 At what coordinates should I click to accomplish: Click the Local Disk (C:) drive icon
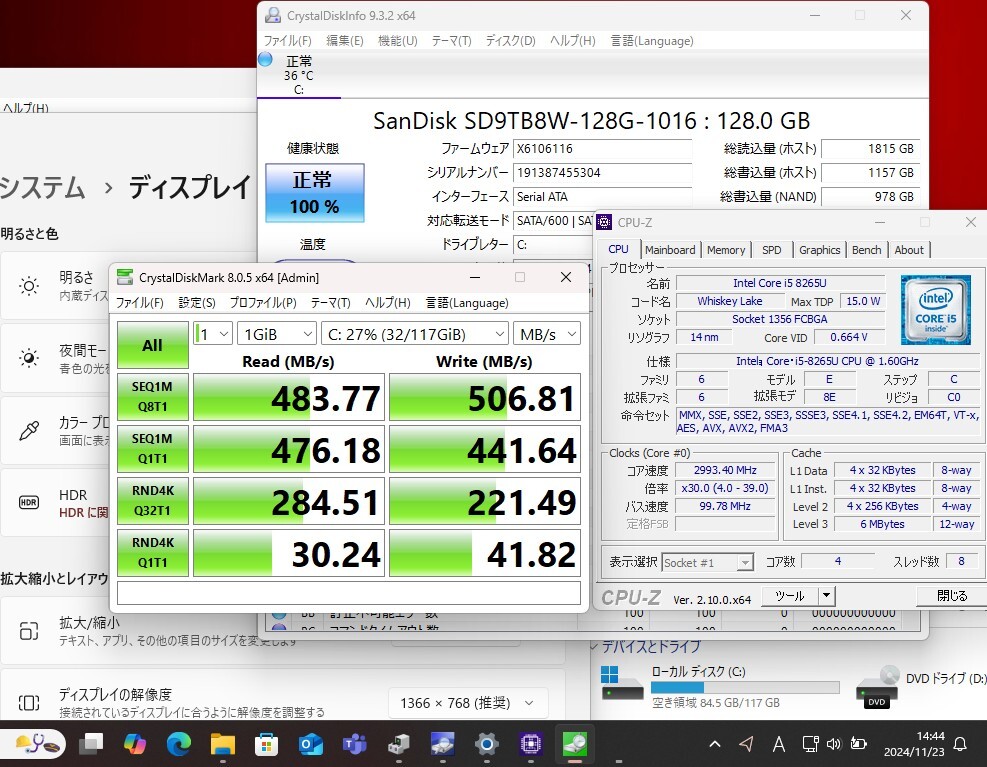[x=622, y=685]
